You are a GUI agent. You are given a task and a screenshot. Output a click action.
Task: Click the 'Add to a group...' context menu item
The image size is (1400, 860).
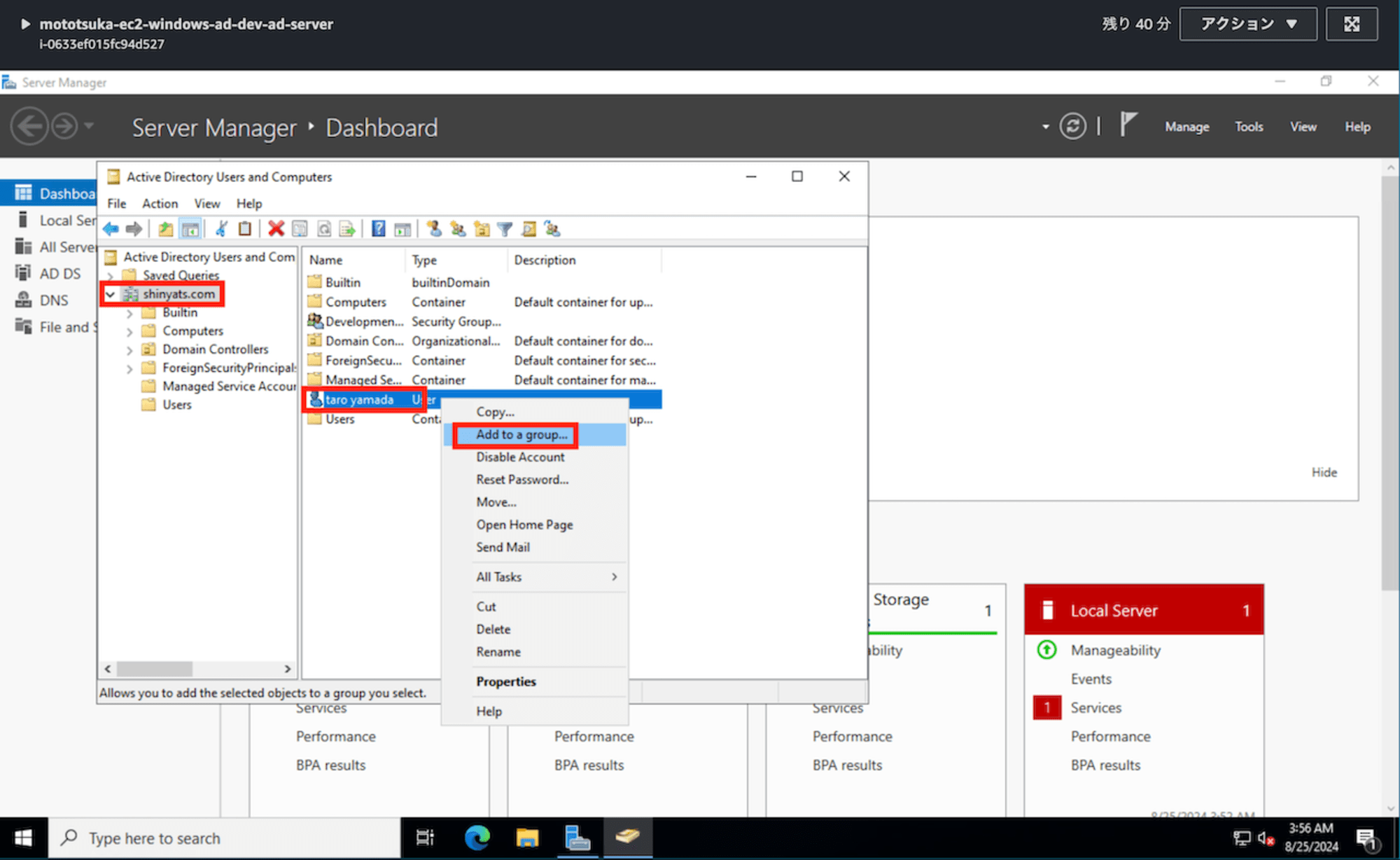520,434
